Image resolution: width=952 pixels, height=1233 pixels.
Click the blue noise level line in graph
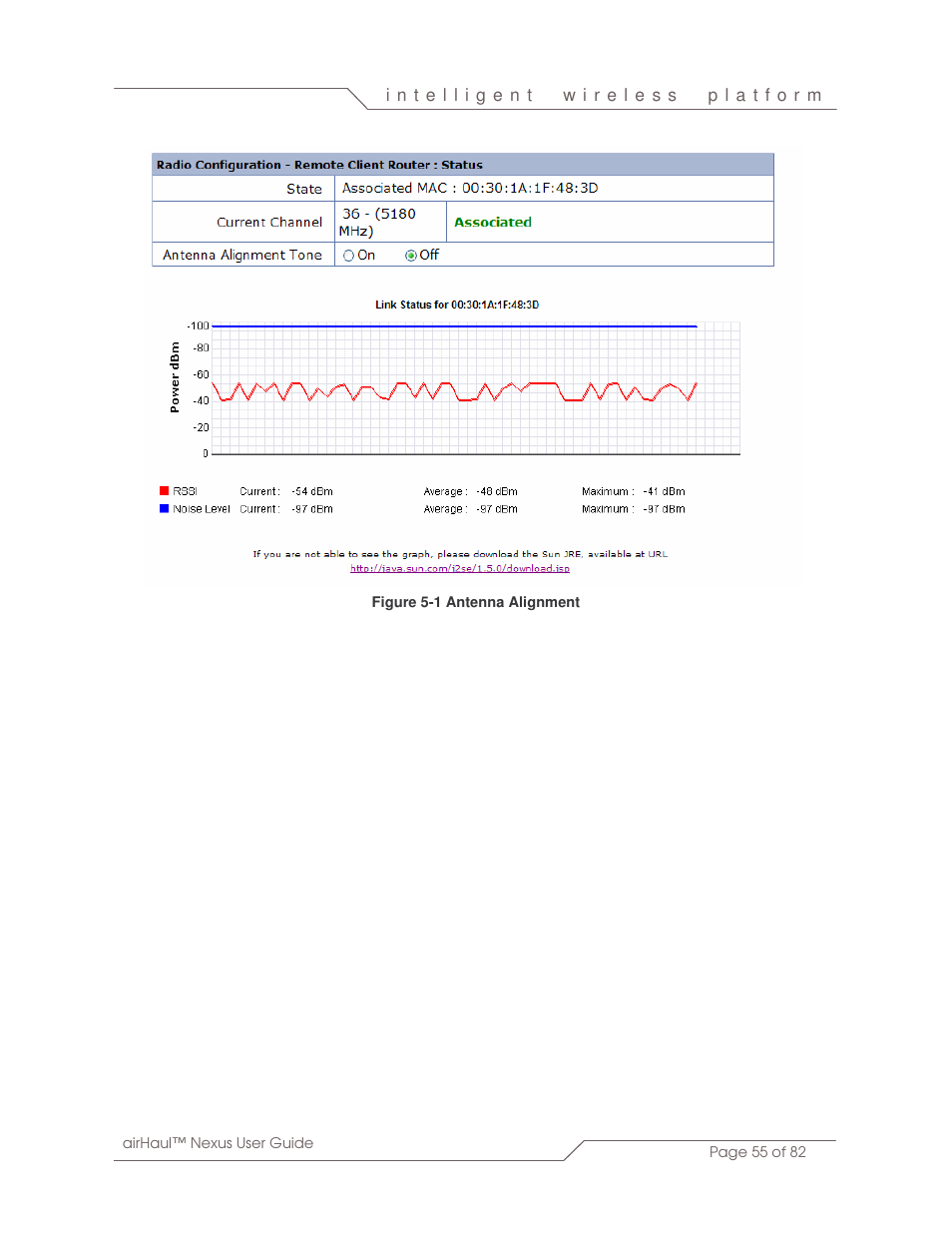tap(454, 326)
